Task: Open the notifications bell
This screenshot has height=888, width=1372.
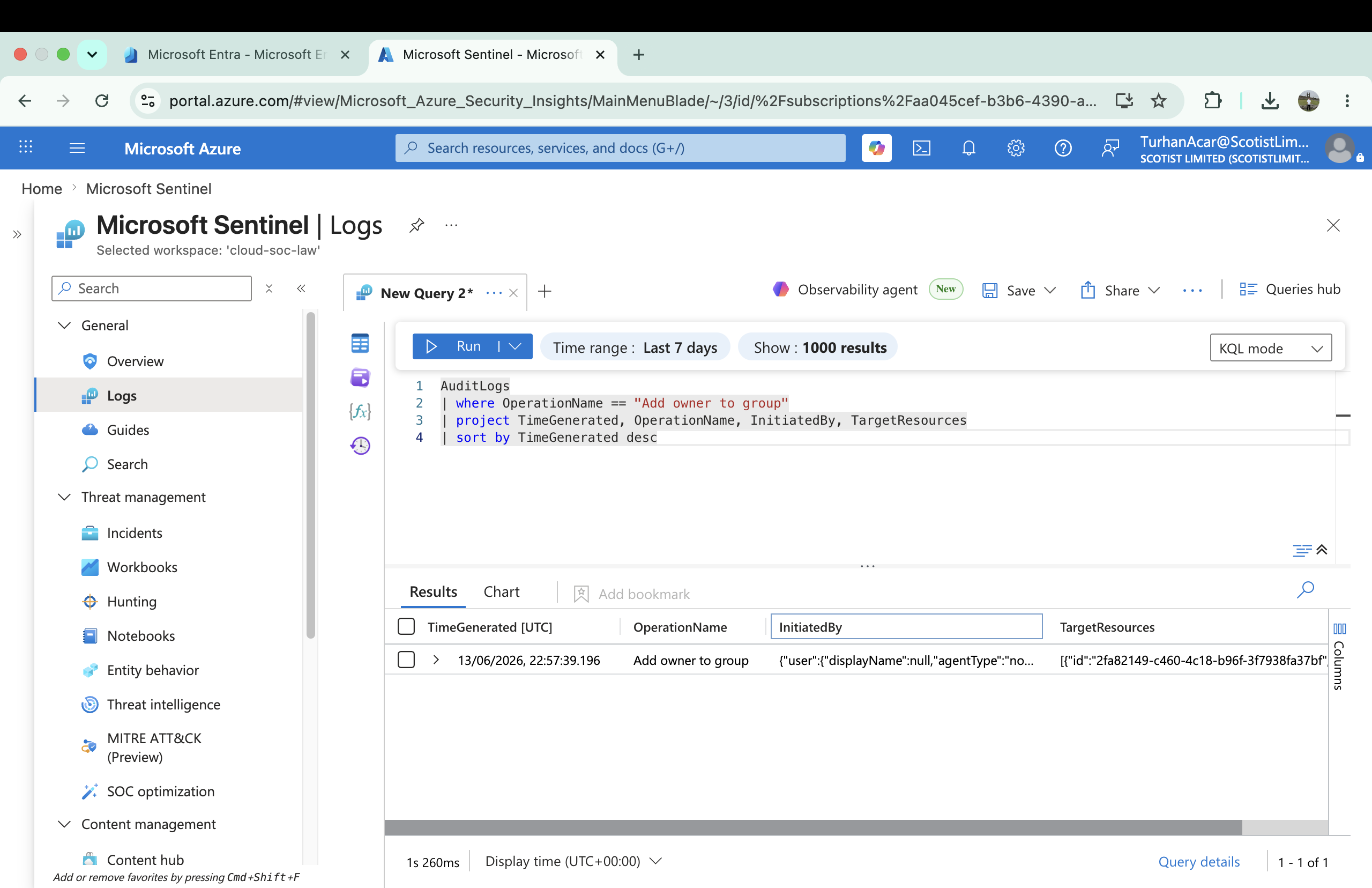Action: (968, 148)
